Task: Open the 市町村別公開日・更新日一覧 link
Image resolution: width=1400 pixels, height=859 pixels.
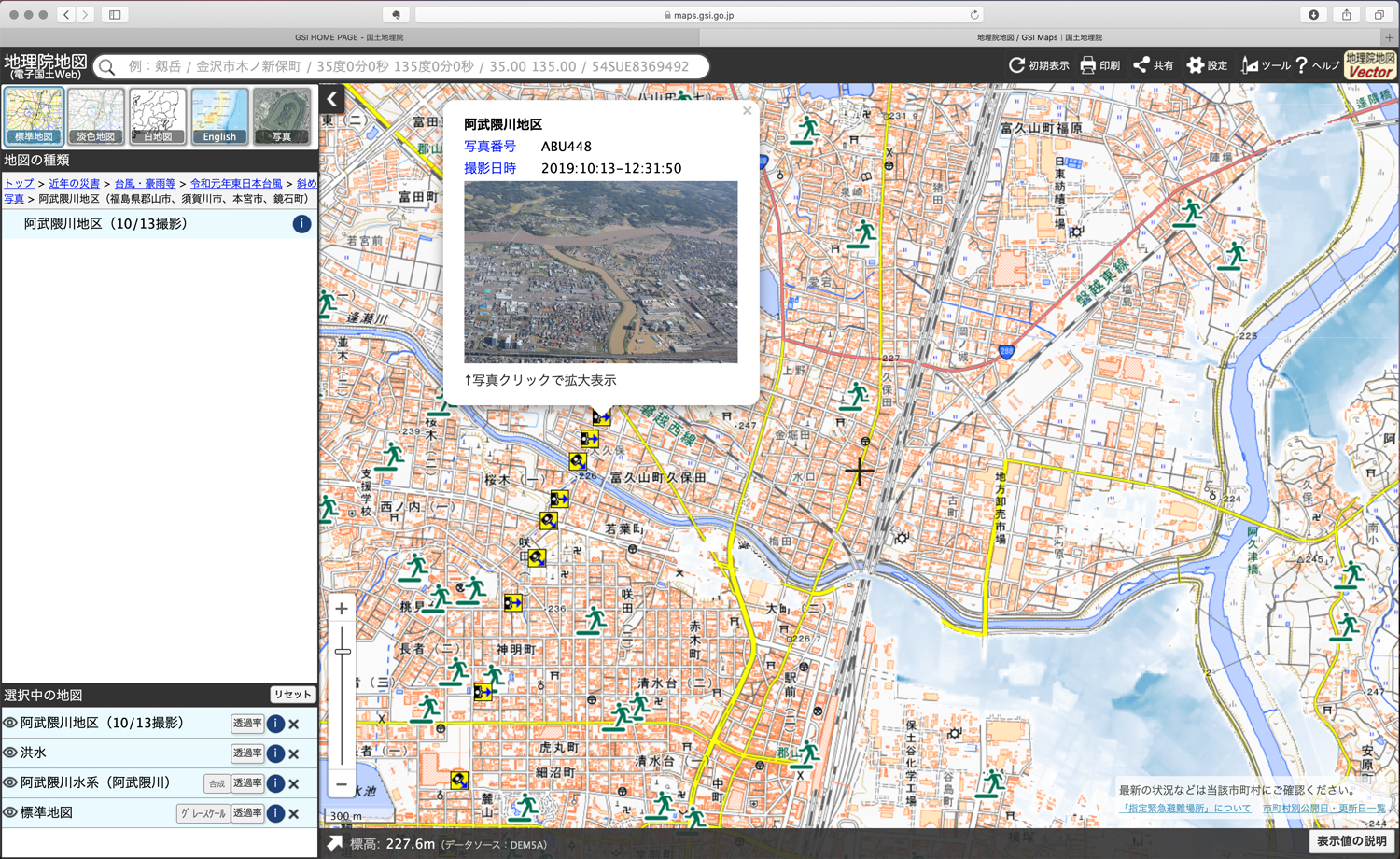Action: click(1323, 809)
